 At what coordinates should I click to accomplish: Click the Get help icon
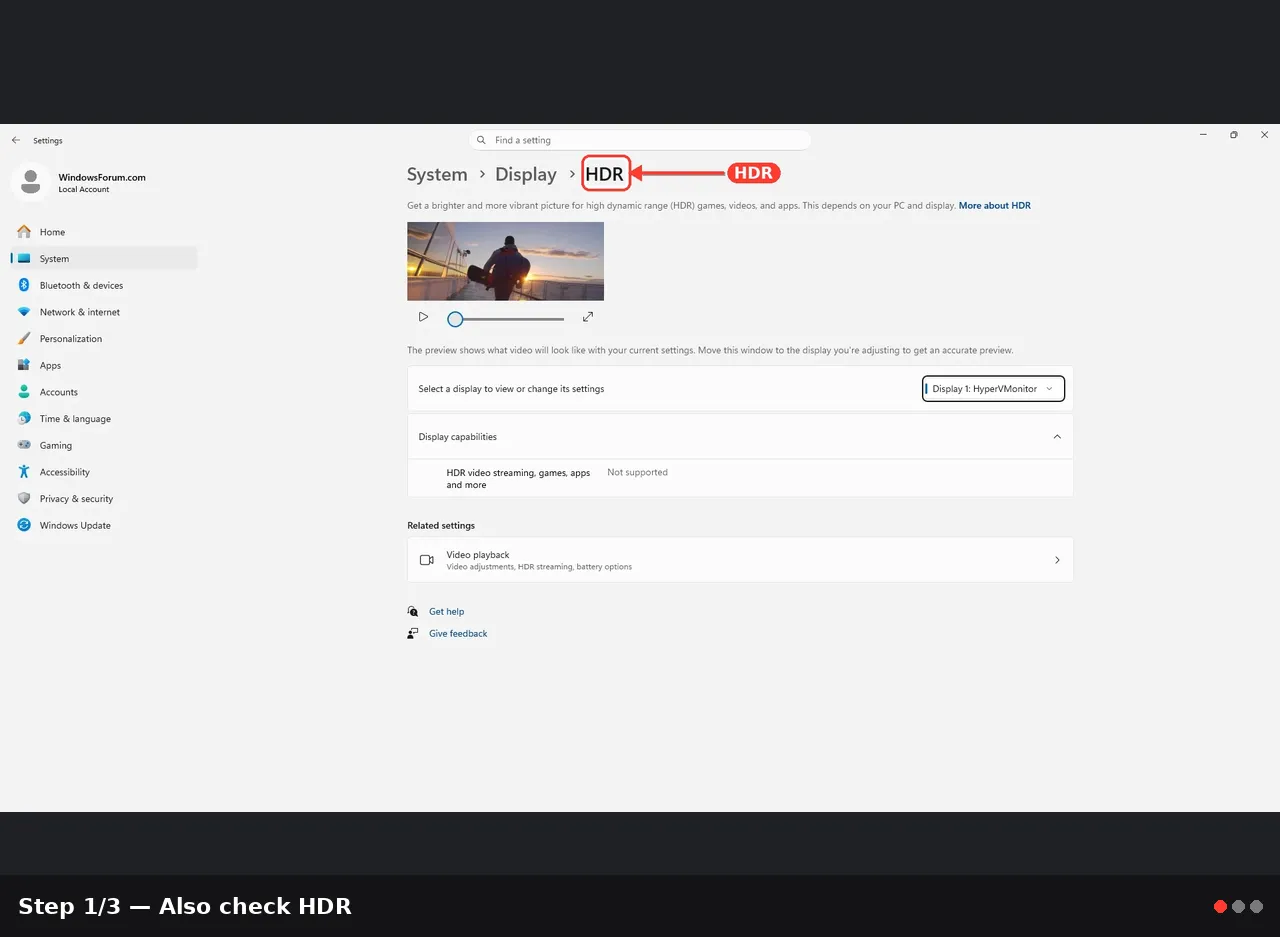pyautogui.click(x=413, y=611)
